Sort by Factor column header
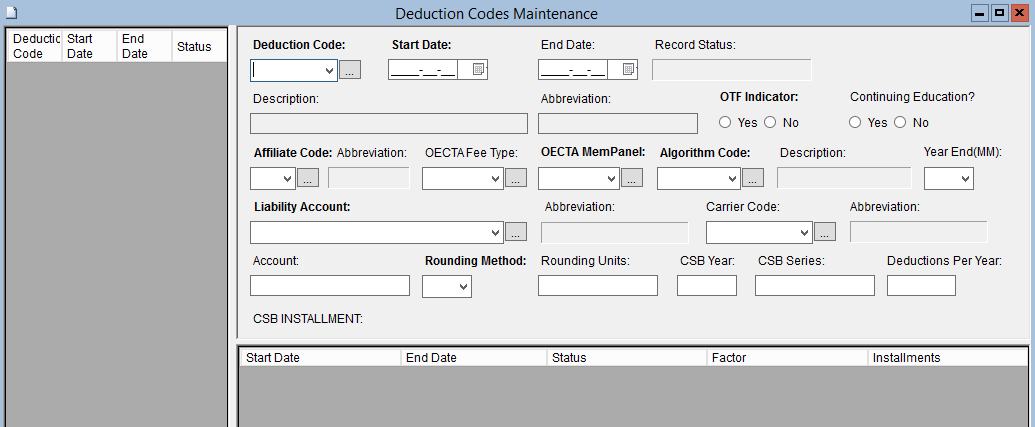The height and width of the screenshot is (427, 1035). click(x=785, y=357)
